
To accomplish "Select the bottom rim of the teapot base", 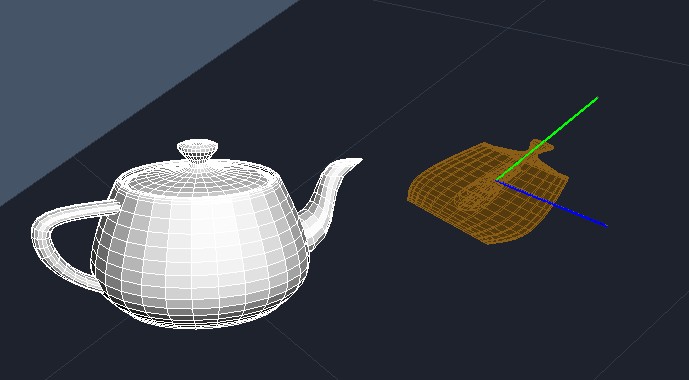I will (x=200, y=321).
